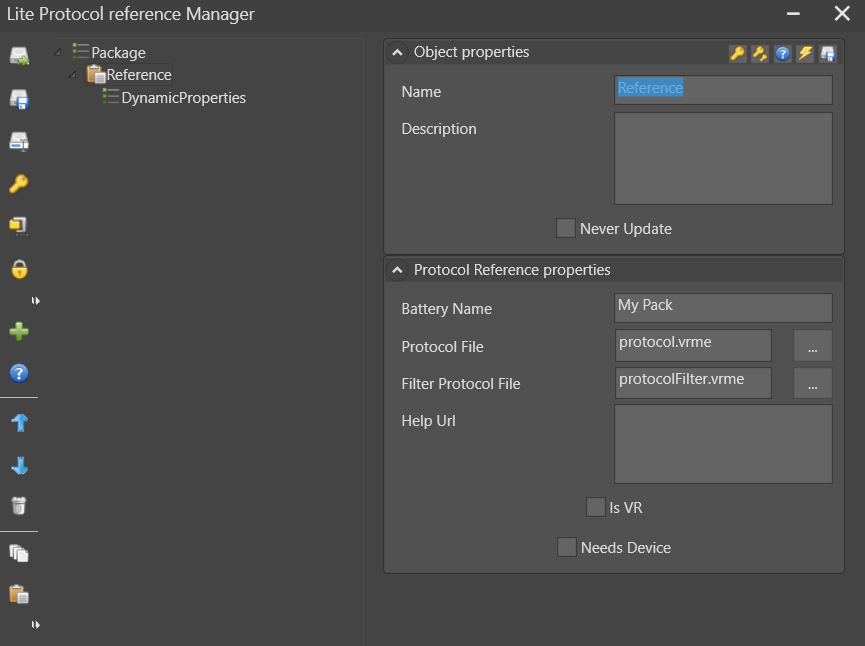Click the clipboard paste icon in sidebar
The height and width of the screenshot is (646, 865).
click(19, 594)
